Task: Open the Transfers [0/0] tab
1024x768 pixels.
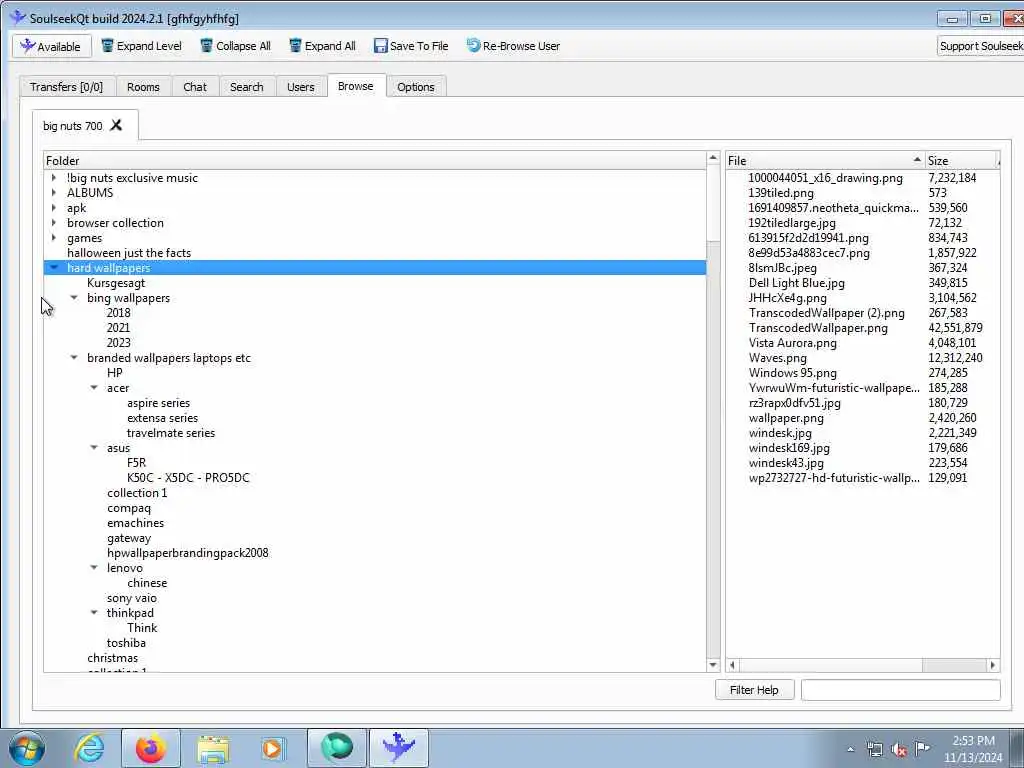Action: click(67, 87)
